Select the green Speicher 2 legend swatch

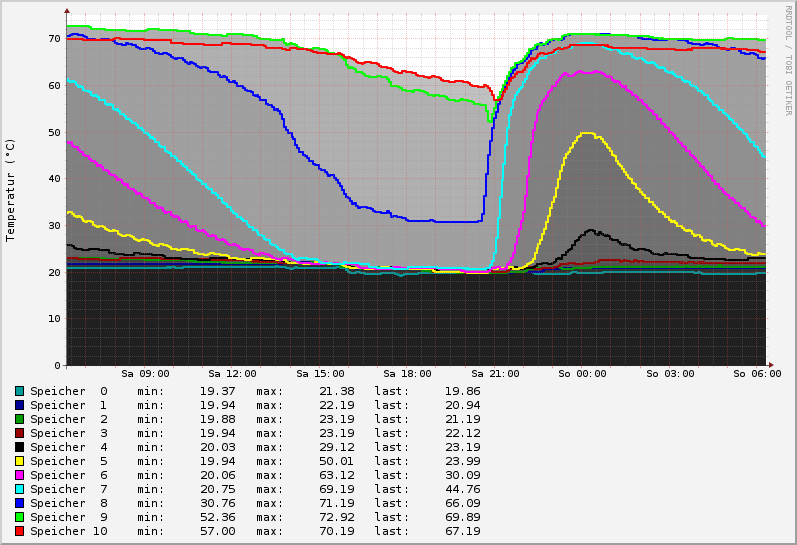pyautogui.click(x=19, y=419)
